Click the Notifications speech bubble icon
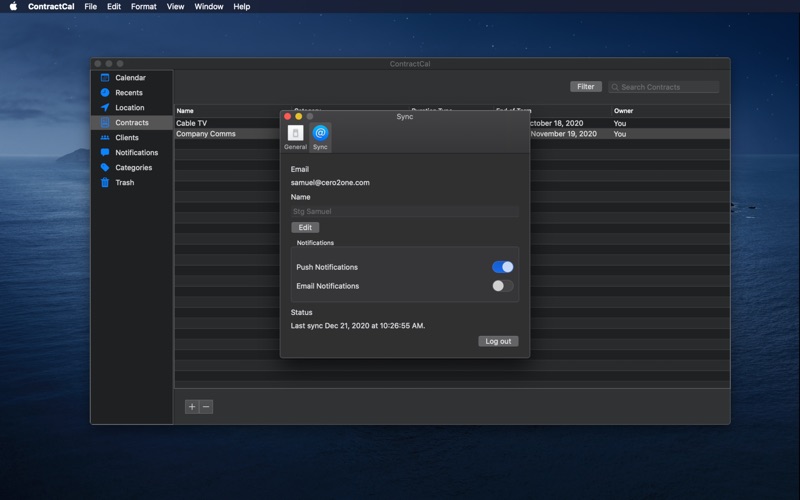The image size is (800, 500). [x=105, y=152]
